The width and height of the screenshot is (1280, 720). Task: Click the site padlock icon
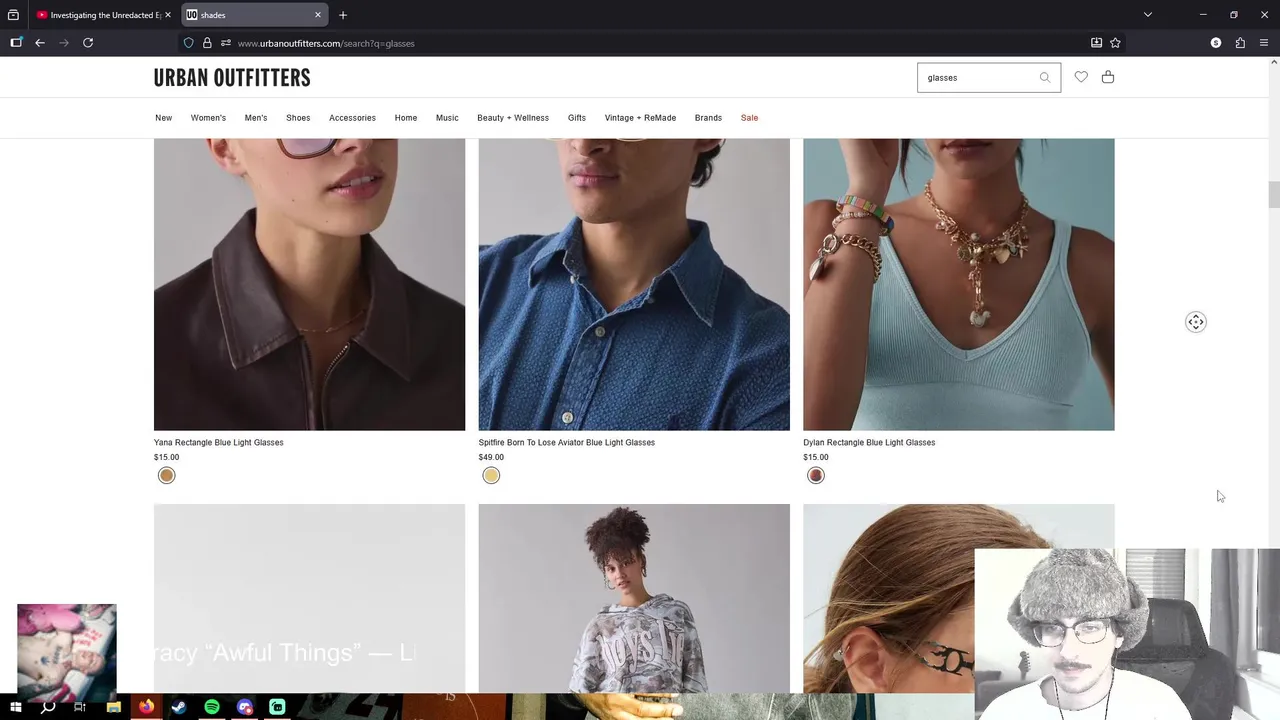coord(207,43)
